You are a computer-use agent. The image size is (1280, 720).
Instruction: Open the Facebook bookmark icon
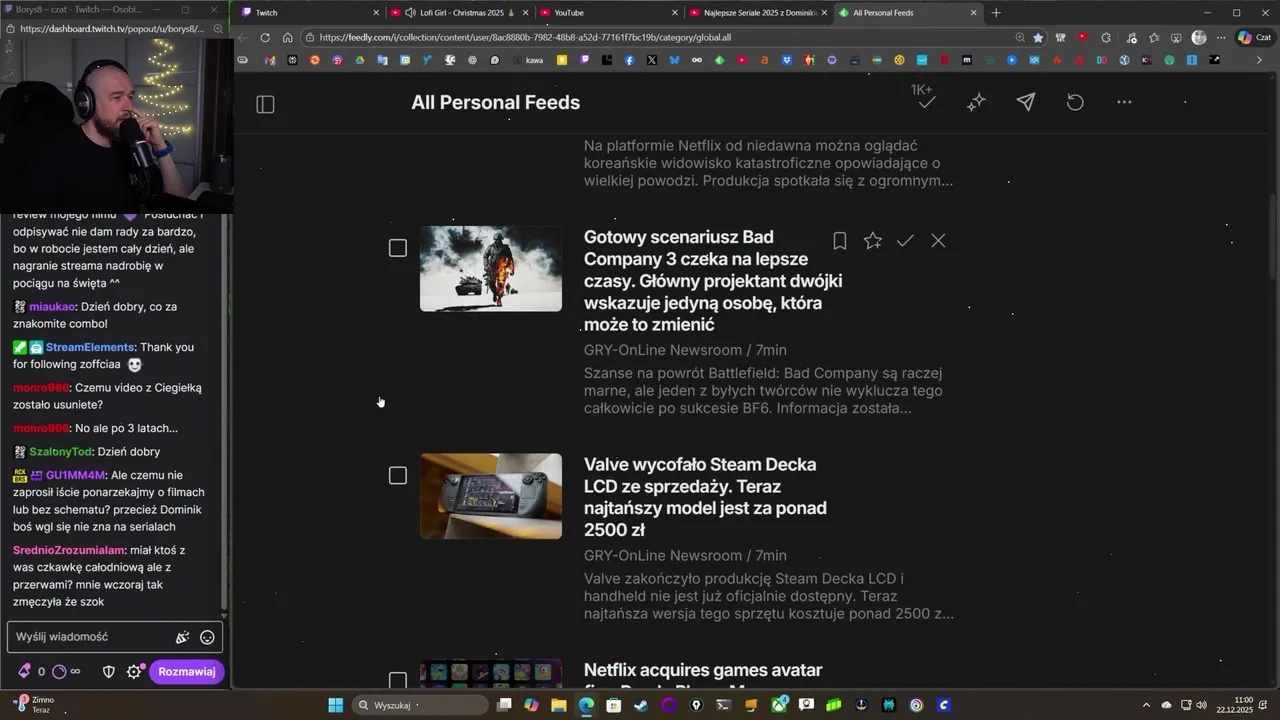629,60
